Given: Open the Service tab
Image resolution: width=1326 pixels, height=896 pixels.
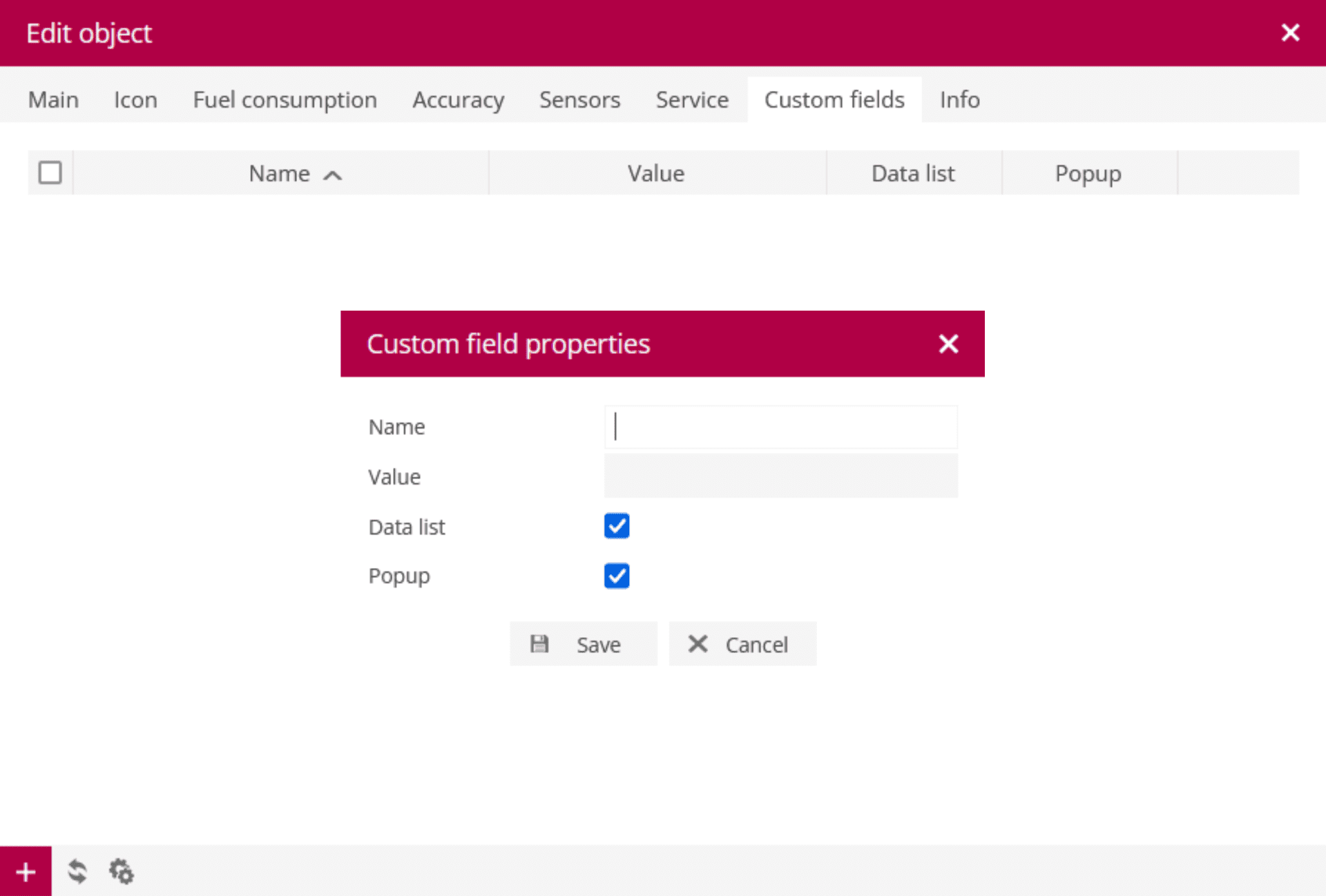Looking at the screenshot, I should tap(692, 100).
